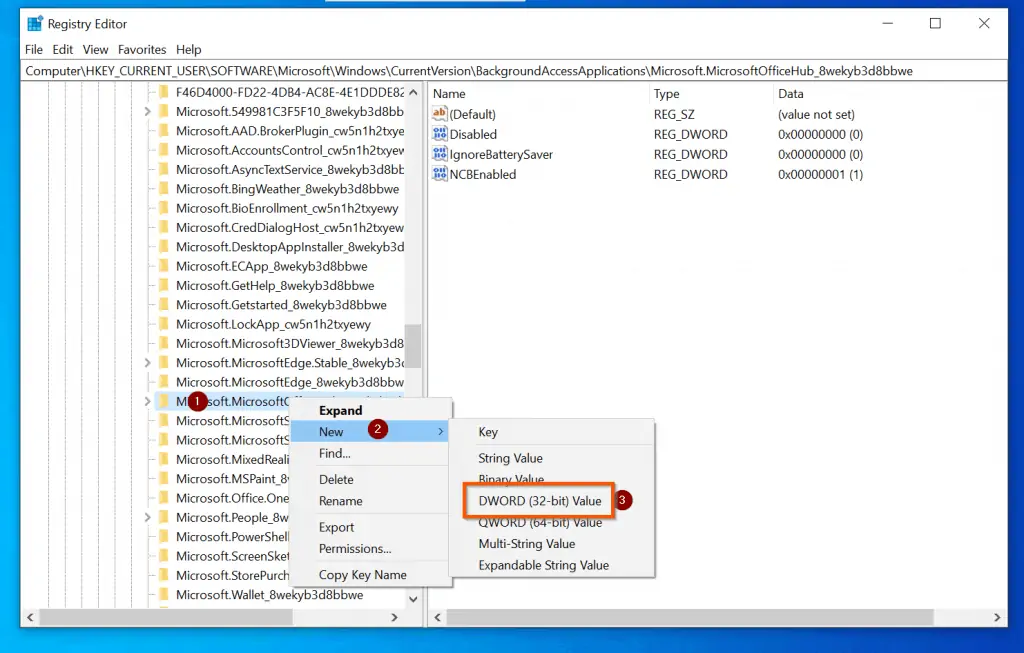
Task: Expand the Microsoft.MicrosoftEdge.Stable tree node
Action: (x=148, y=363)
